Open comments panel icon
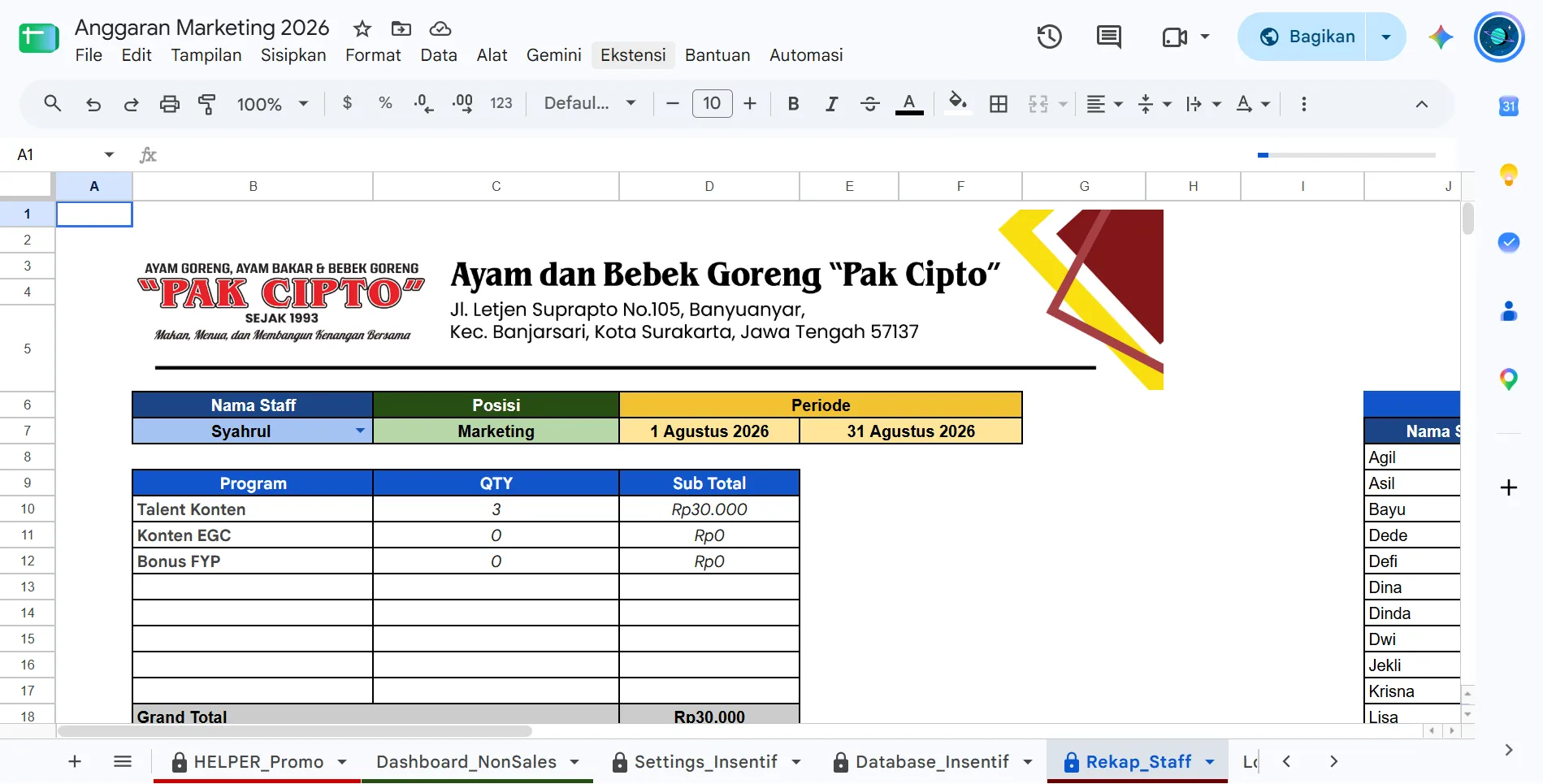This screenshot has width=1543, height=784. (x=1108, y=37)
